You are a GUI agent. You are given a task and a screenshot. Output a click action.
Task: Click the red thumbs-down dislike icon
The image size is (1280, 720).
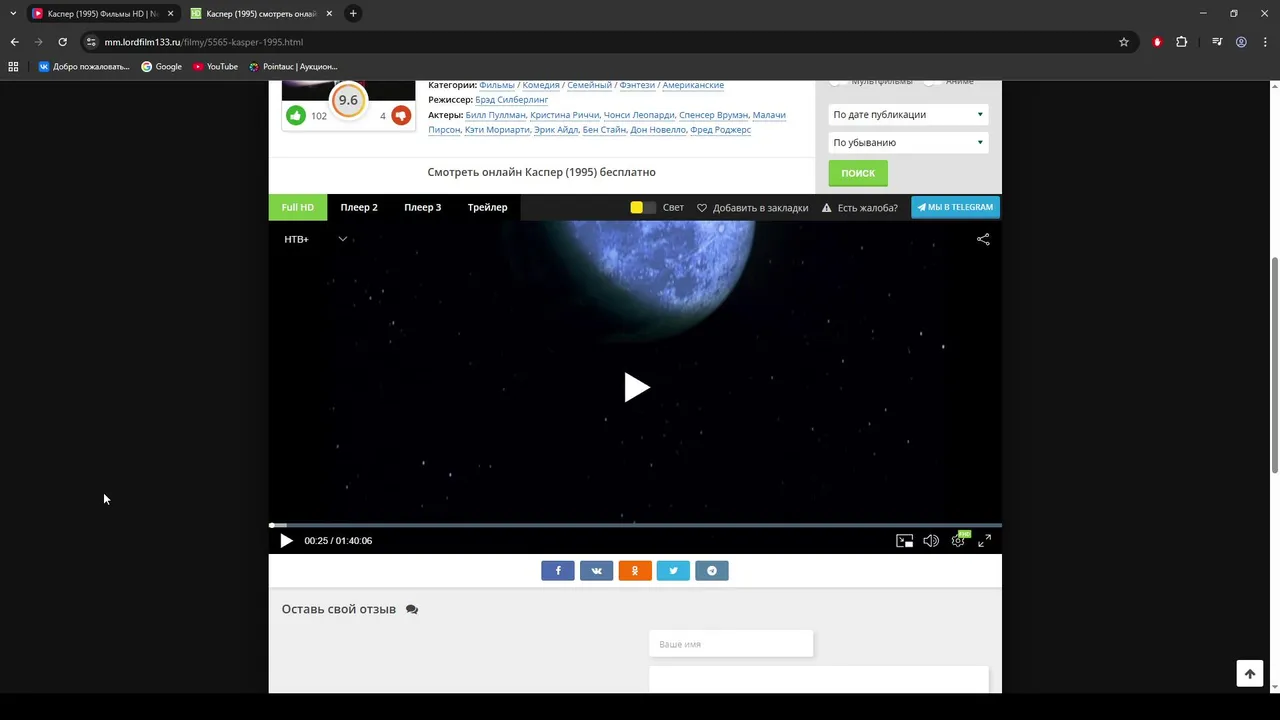point(401,115)
